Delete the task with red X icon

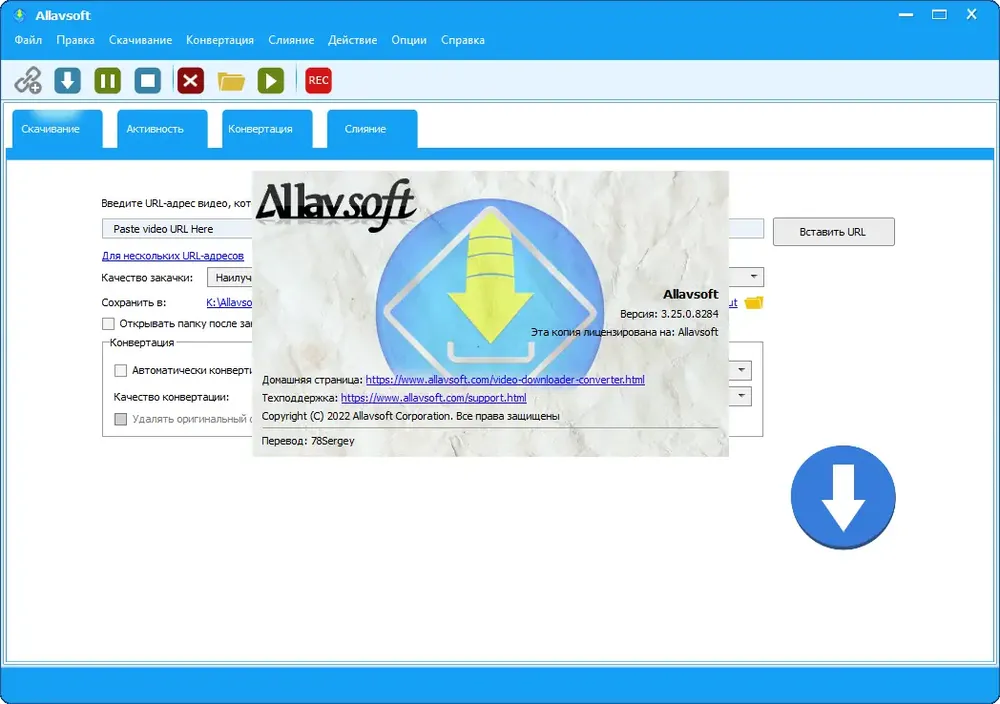click(190, 80)
